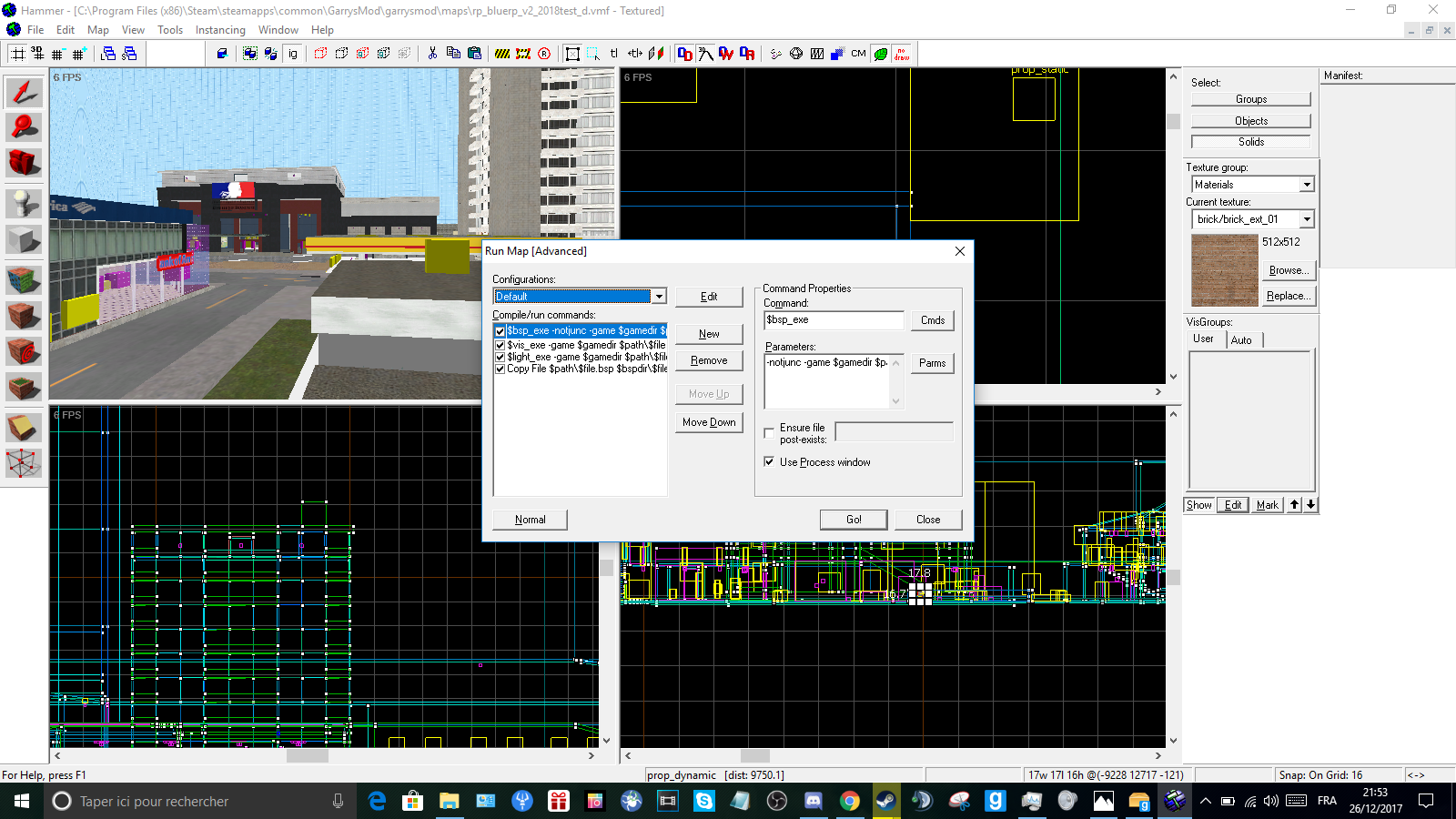Click the larger grid size icon
Screen dimensions: 1456x819
(x=78, y=54)
